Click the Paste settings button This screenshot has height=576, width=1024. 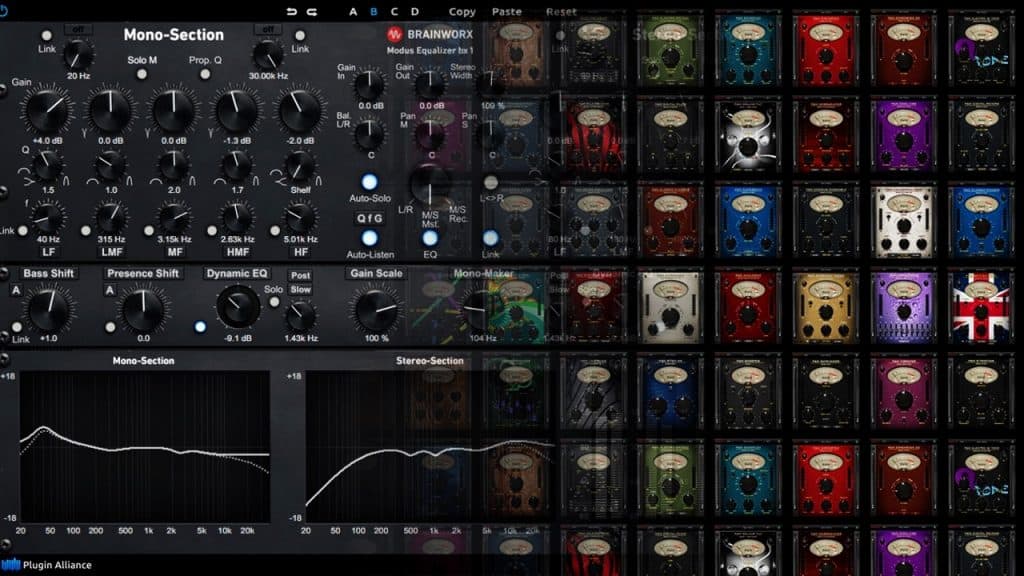click(507, 12)
